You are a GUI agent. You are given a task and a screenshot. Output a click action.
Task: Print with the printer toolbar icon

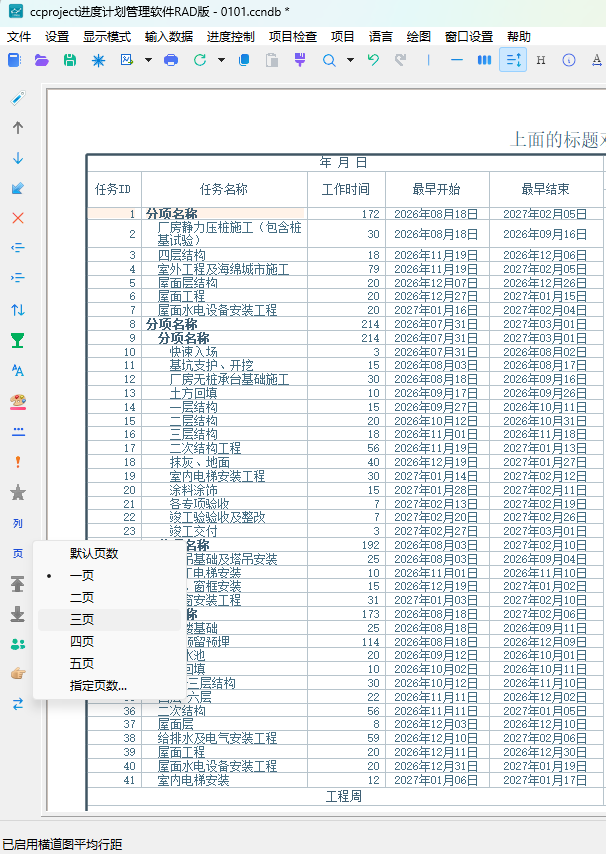pyautogui.click(x=171, y=60)
